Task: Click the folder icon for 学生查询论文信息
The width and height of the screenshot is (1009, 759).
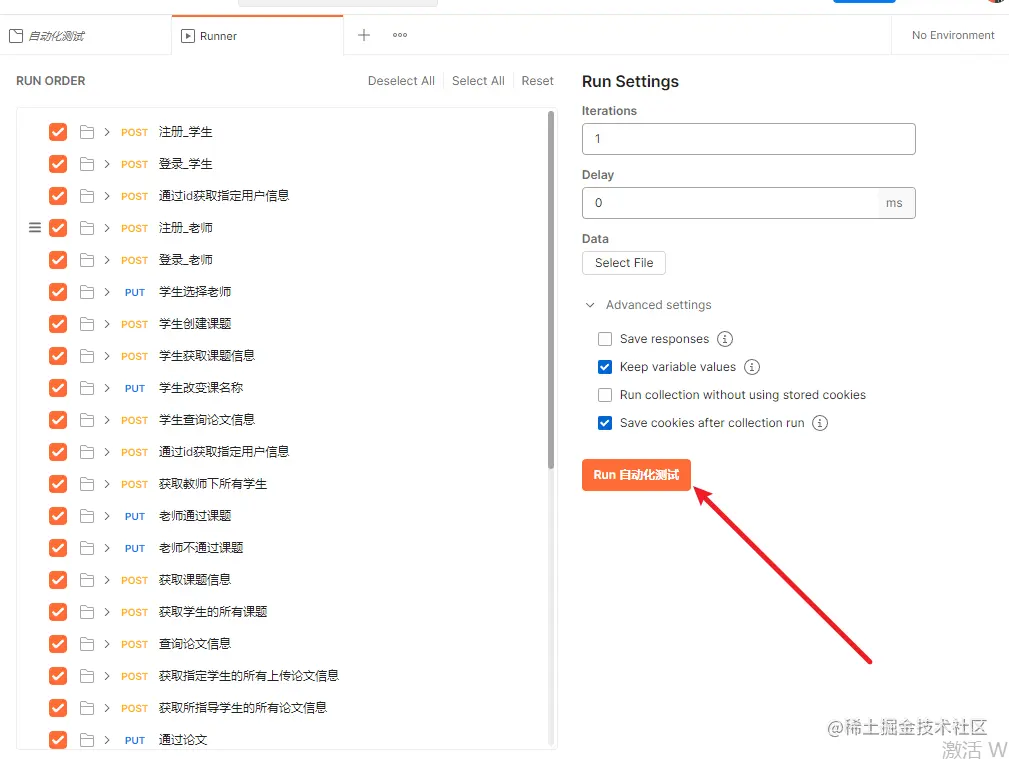Action: point(87,420)
